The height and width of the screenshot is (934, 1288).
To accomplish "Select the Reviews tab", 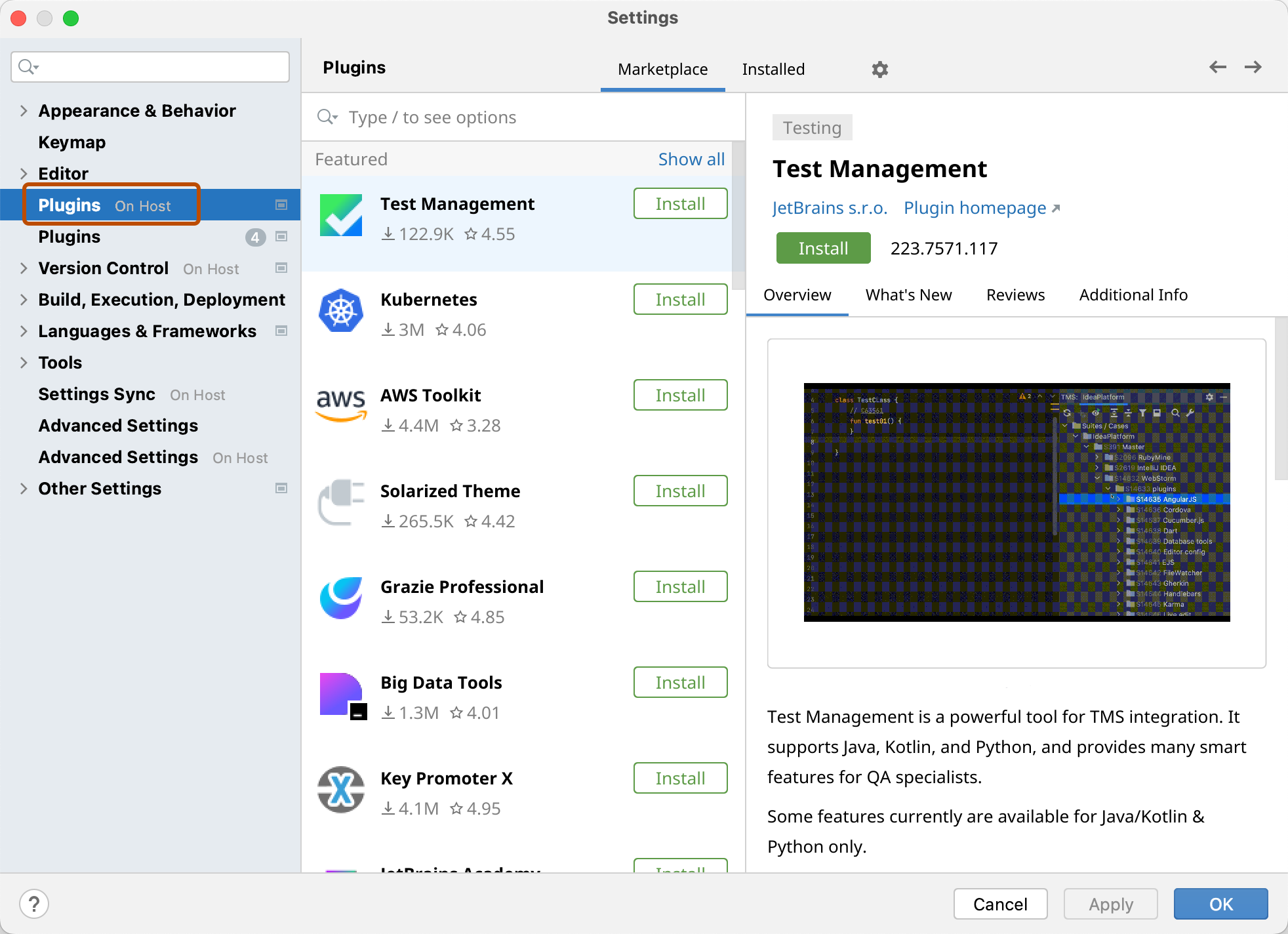I will 1015,295.
